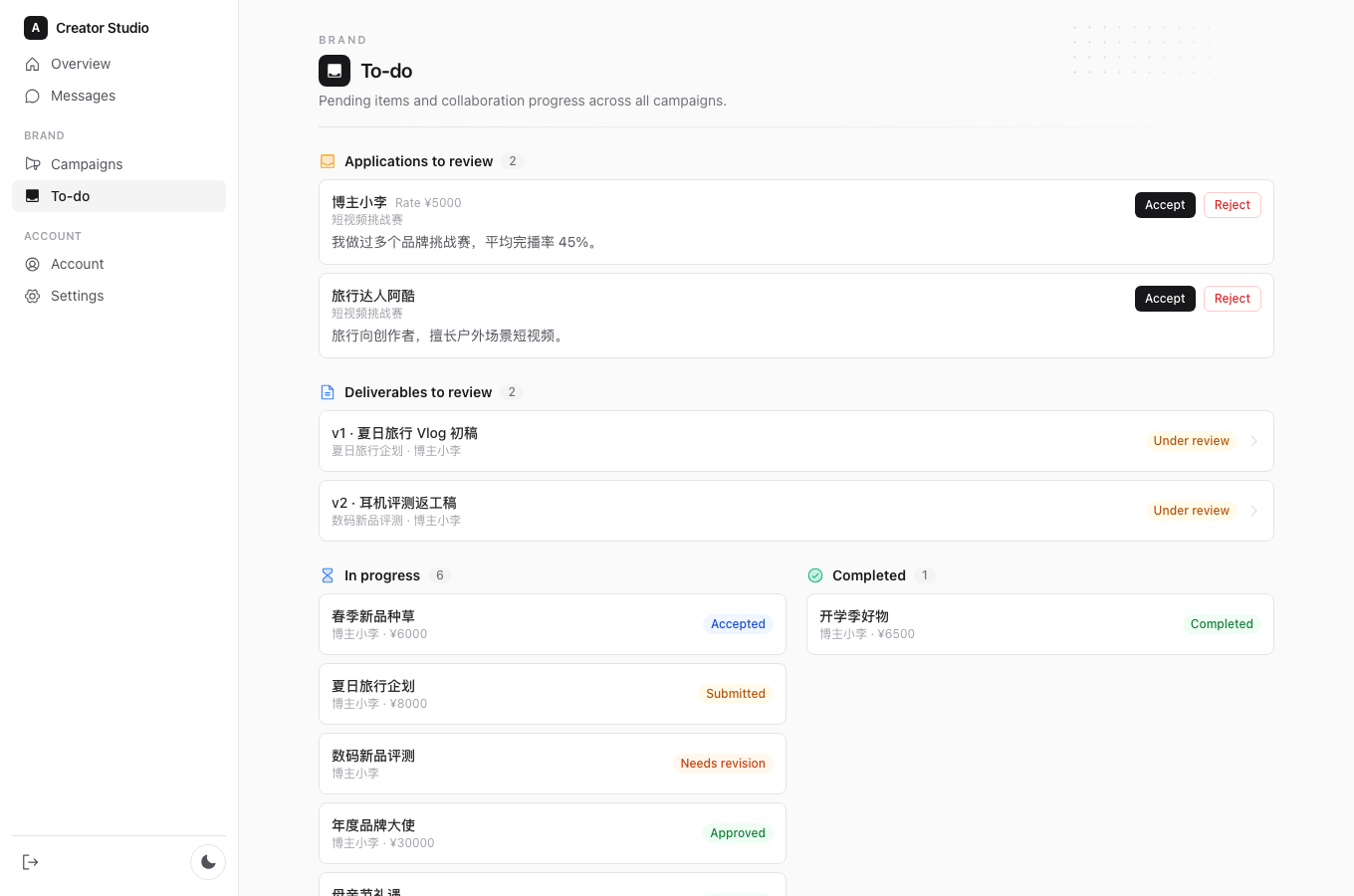Image resolution: width=1354 pixels, height=896 pixels.
Task: Toggle dark mode with moon button
Action: coord(208,862)
